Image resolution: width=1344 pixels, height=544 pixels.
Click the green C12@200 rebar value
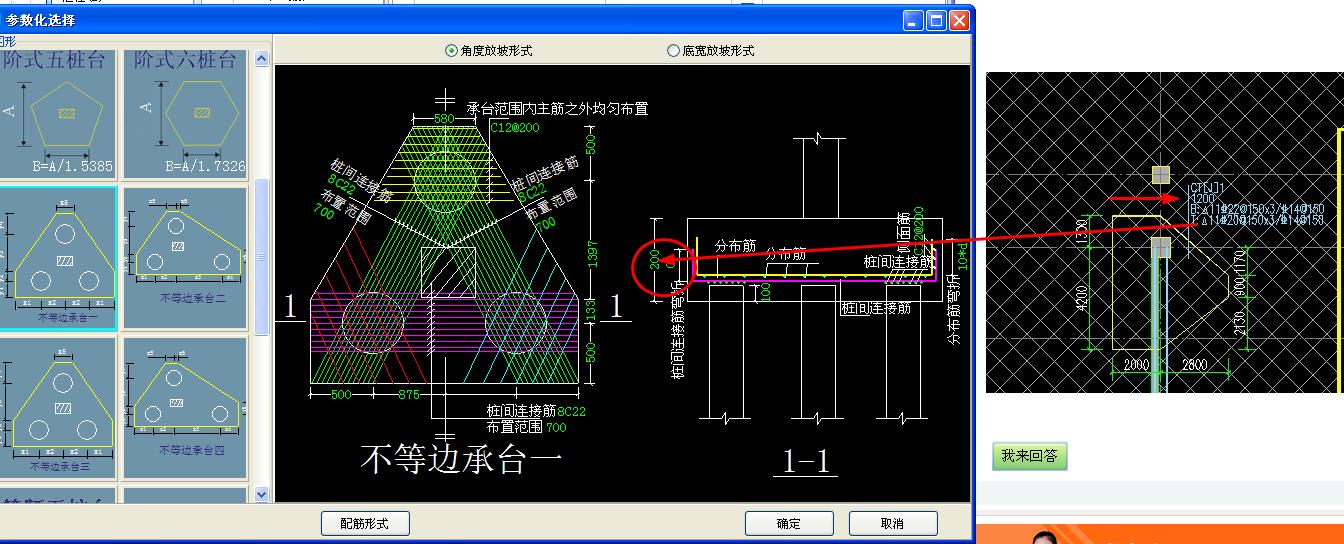[516, 128]
